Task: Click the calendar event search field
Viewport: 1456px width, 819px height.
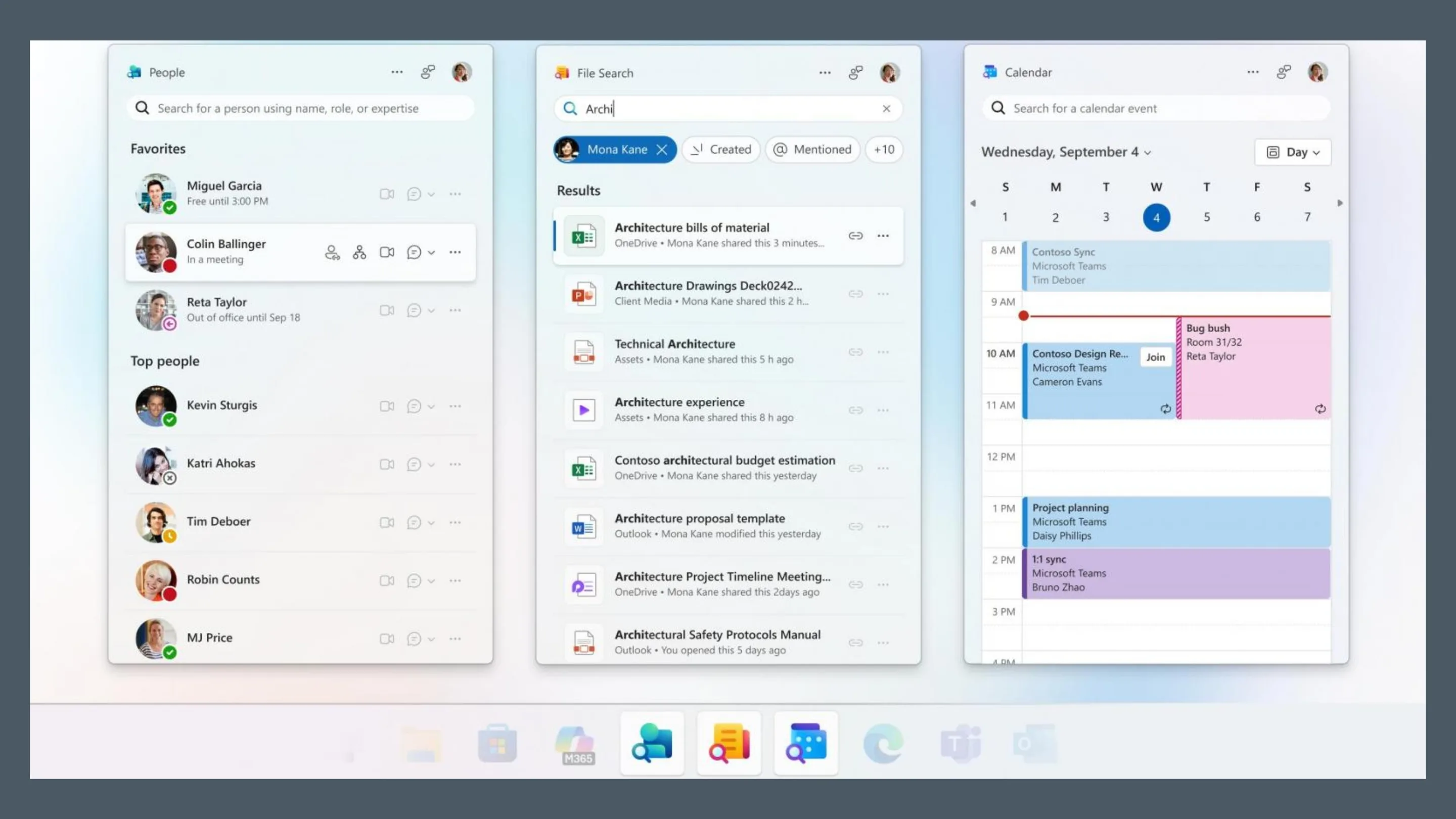Action: coord(1156,108)
